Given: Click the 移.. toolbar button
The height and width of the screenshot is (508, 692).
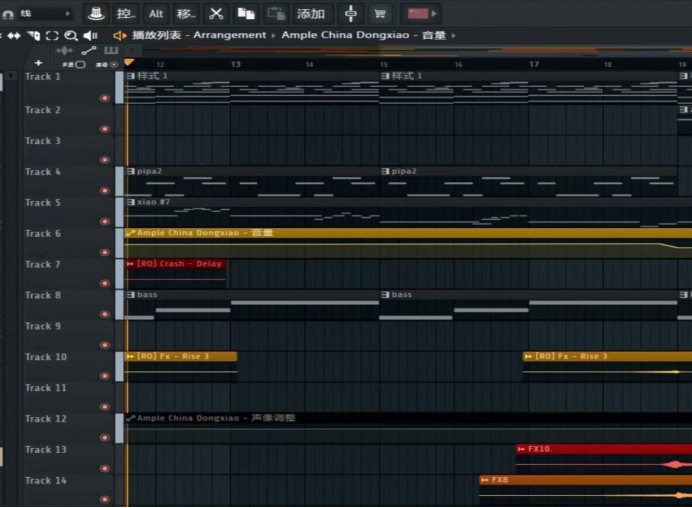Looking at the screenshot, I should tap(186, 14).
